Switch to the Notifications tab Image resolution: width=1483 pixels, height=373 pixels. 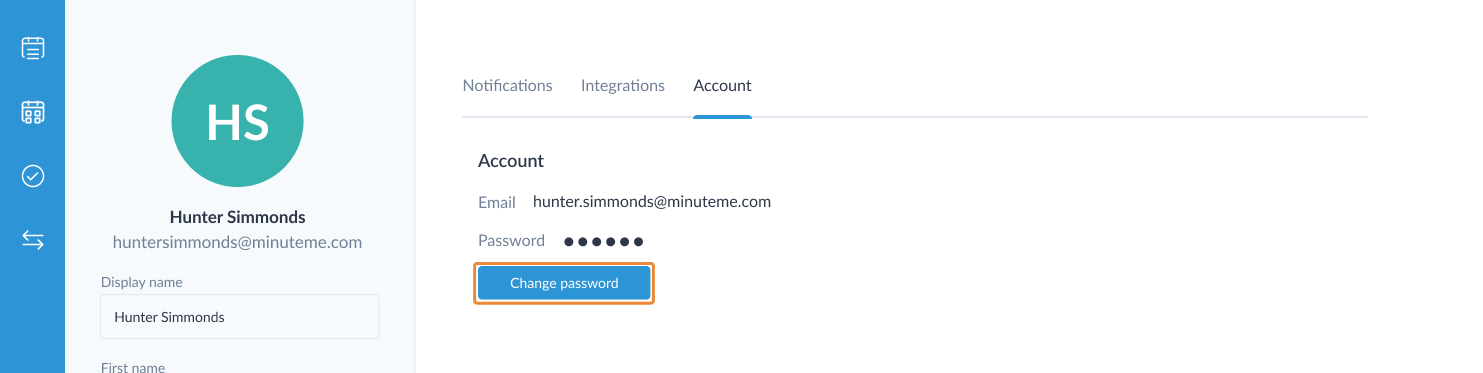point(507,86)
